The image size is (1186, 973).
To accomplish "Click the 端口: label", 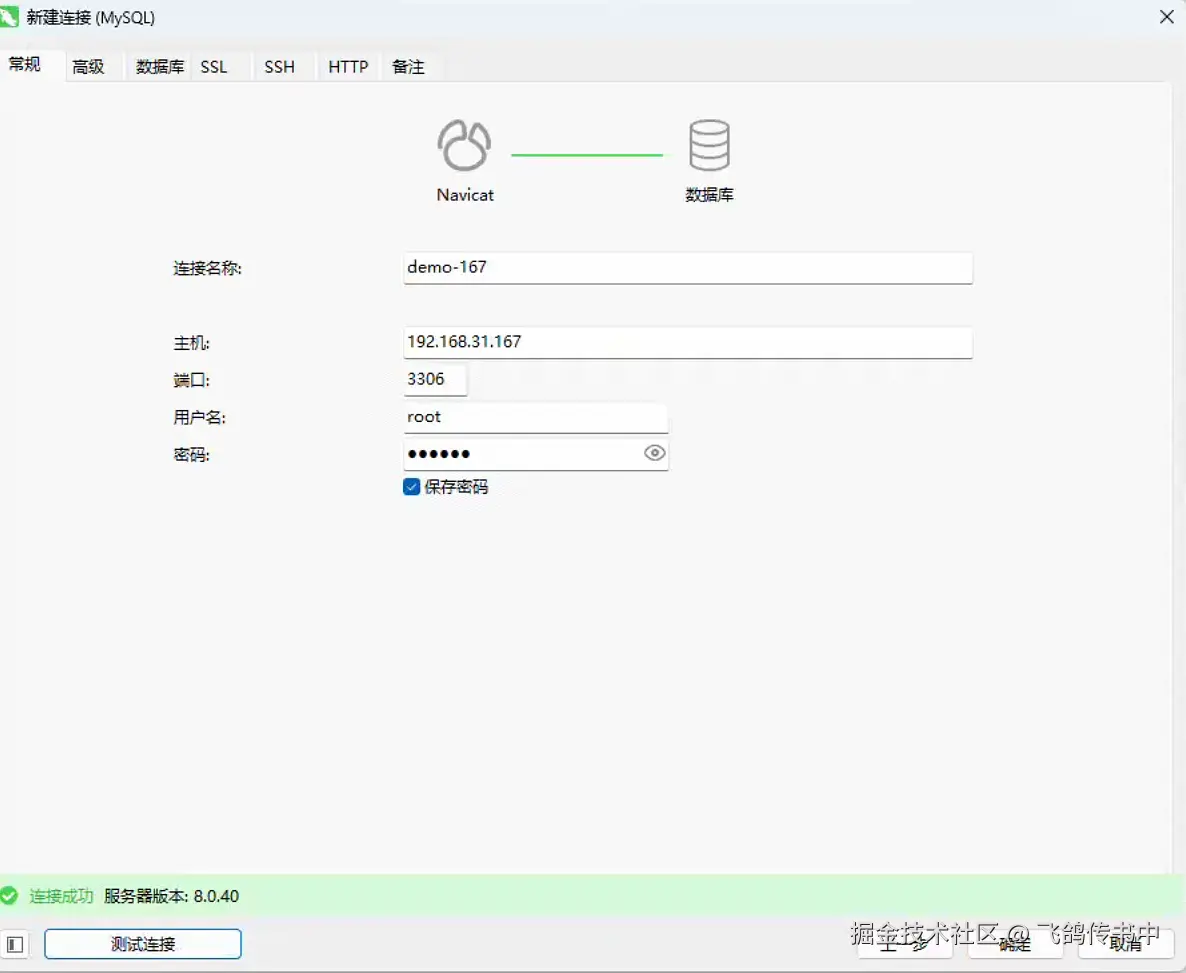I will [191, 380].
